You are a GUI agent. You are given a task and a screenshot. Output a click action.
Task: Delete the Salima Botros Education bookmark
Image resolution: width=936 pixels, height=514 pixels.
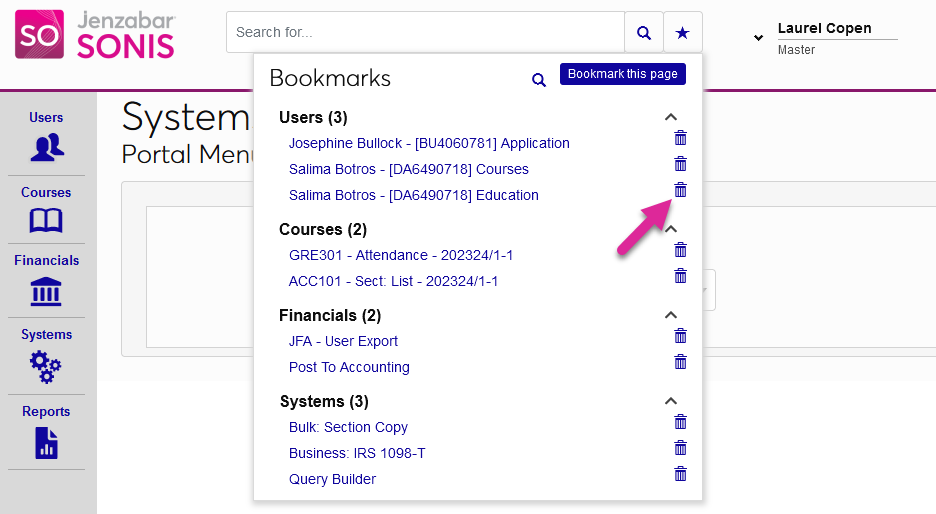(681, 190)
